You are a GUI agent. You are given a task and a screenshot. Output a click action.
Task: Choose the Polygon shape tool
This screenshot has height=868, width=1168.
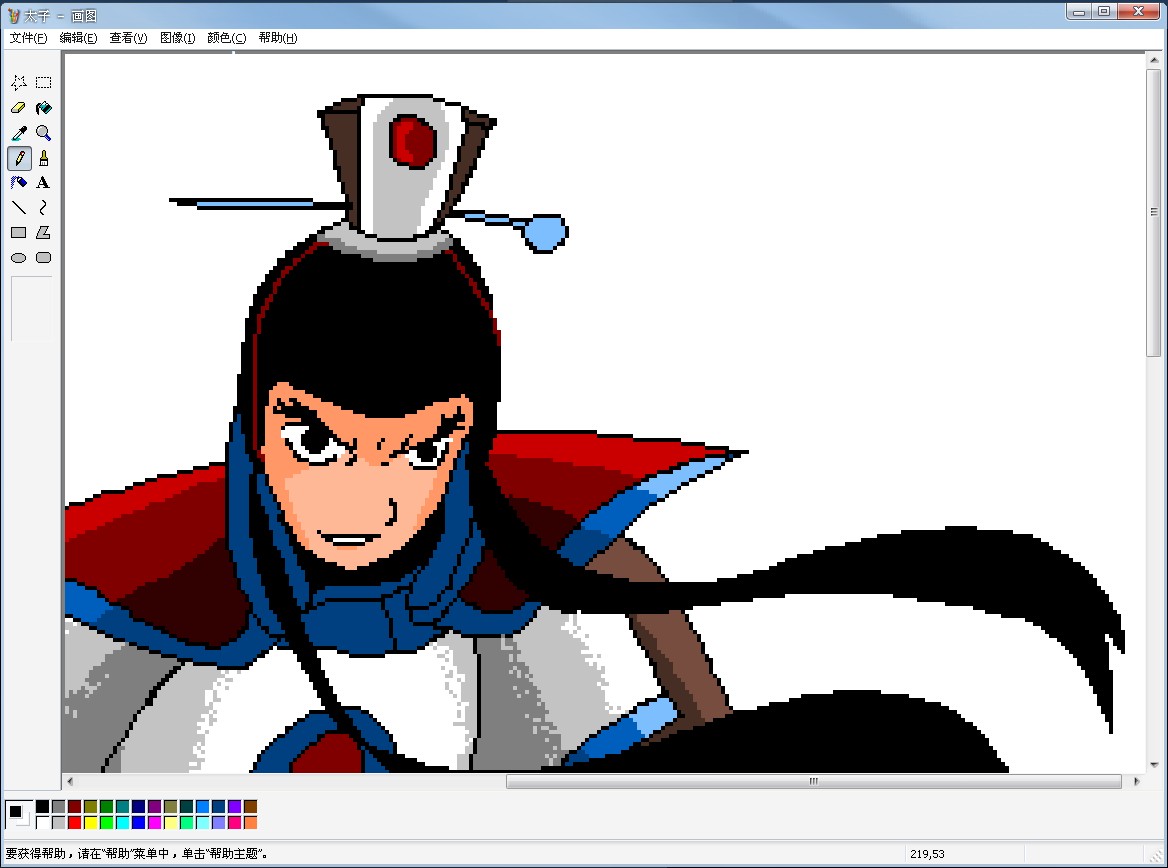(44, 232)
